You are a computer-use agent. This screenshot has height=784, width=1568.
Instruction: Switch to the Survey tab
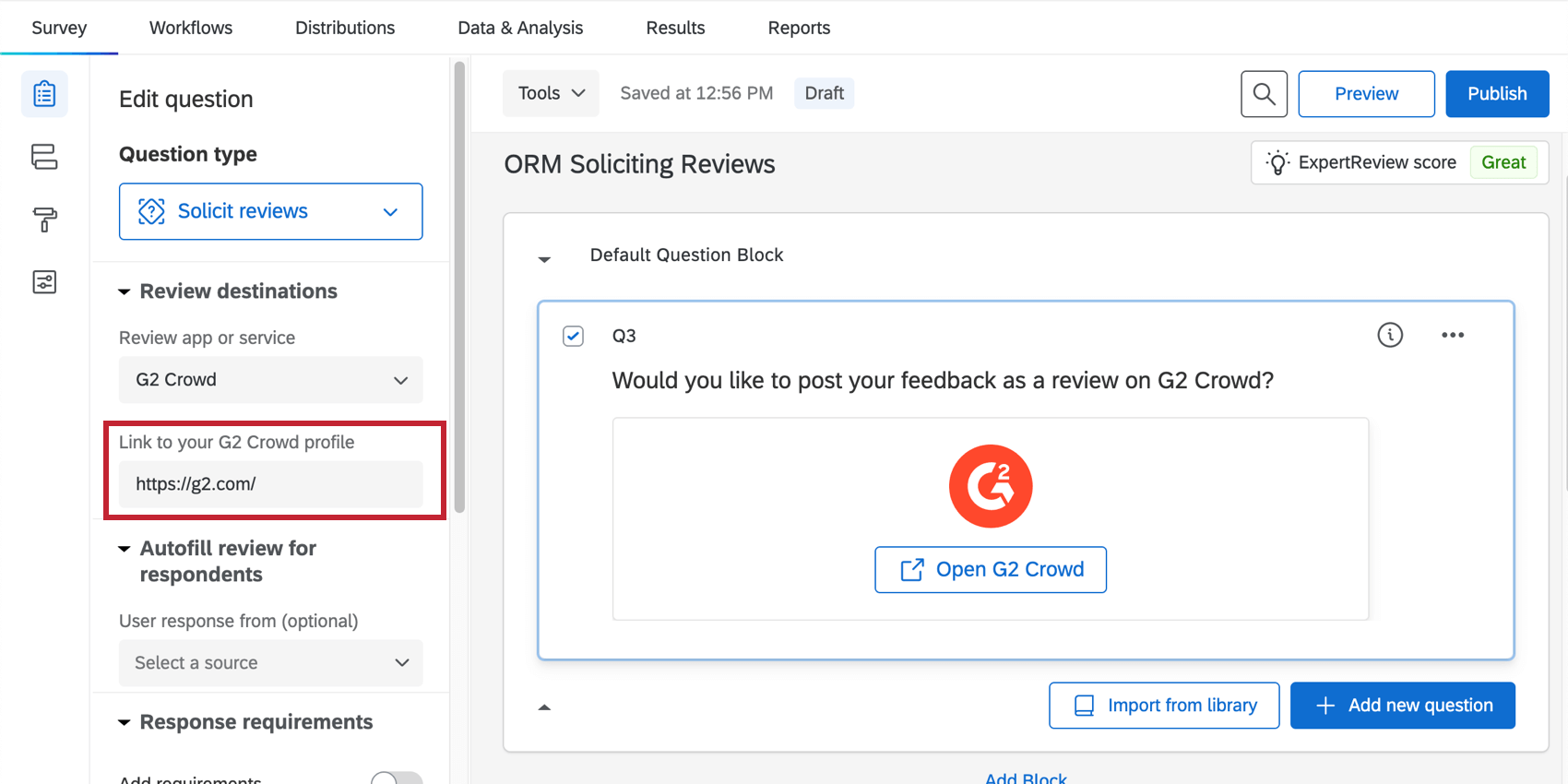pyautogui.click(x=59, y=28)
